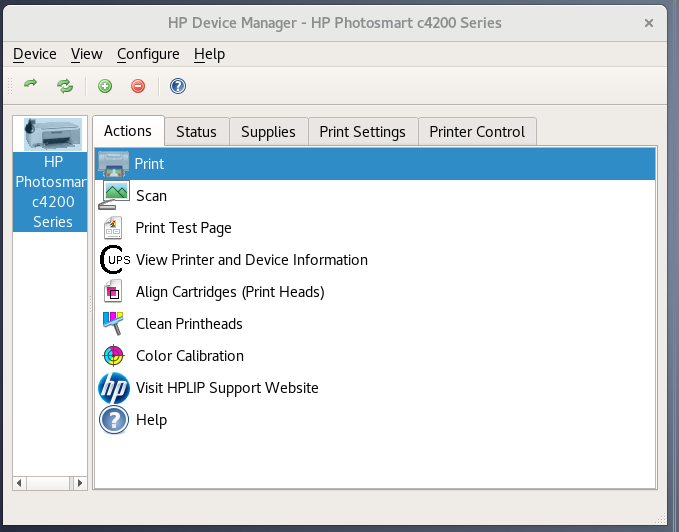Open the Device menu
The height and width of the screenshot is (532, 679).
point(34,54)
